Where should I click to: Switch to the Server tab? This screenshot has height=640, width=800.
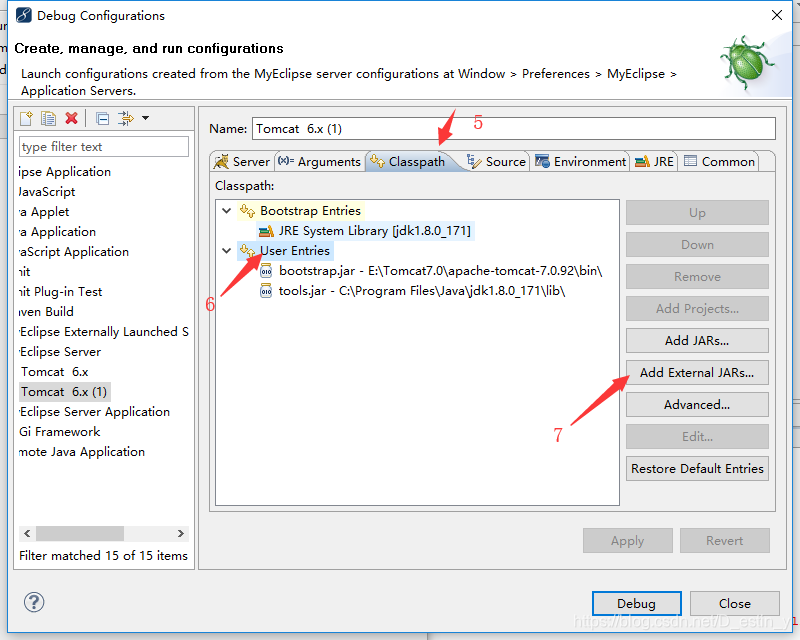coord(242,162)
